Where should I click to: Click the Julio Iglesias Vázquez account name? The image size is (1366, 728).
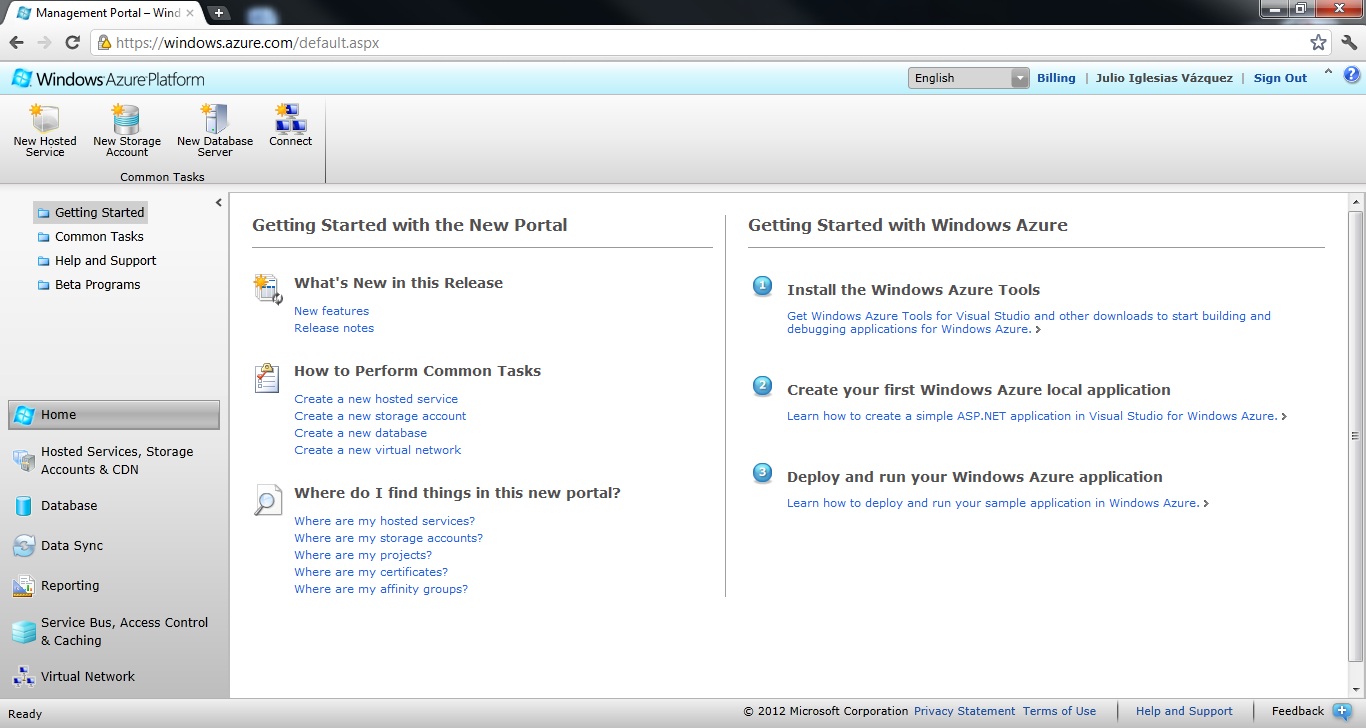click(1164, 78)
